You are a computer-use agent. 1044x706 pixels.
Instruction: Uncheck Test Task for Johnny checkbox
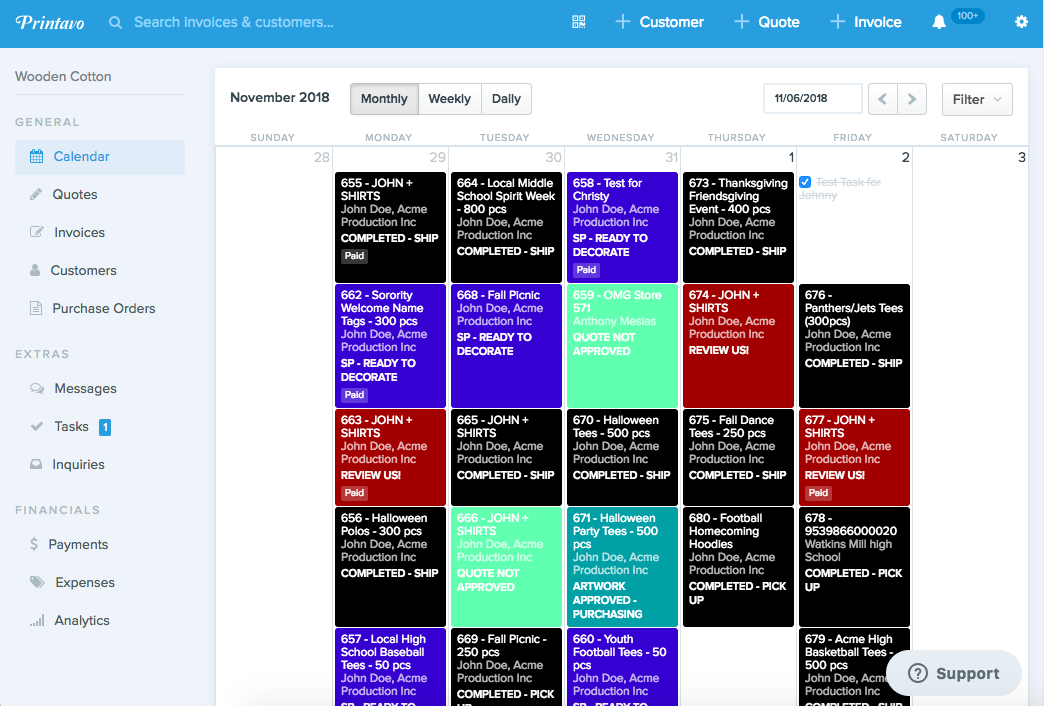(x=805, y=182)
